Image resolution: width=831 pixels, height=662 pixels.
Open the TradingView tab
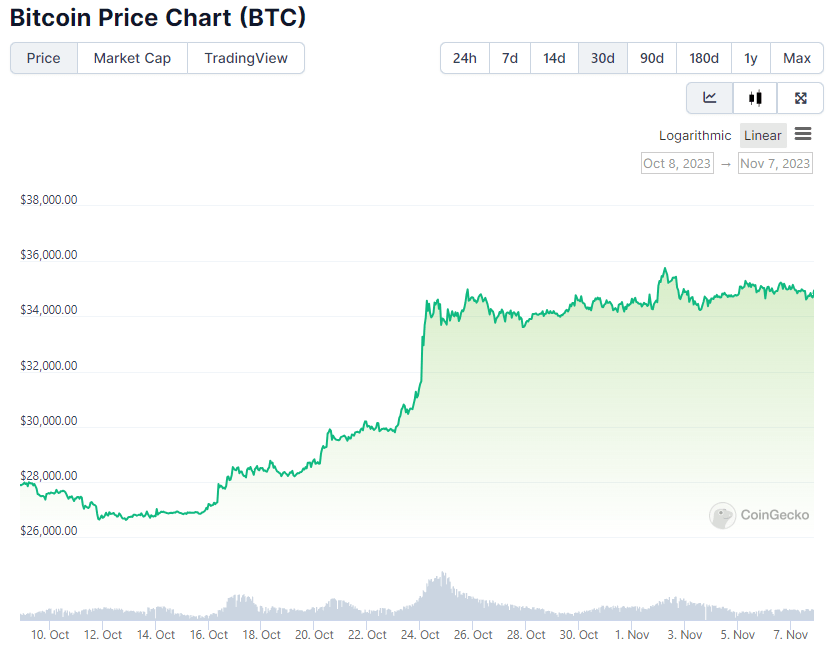(246, 58)
